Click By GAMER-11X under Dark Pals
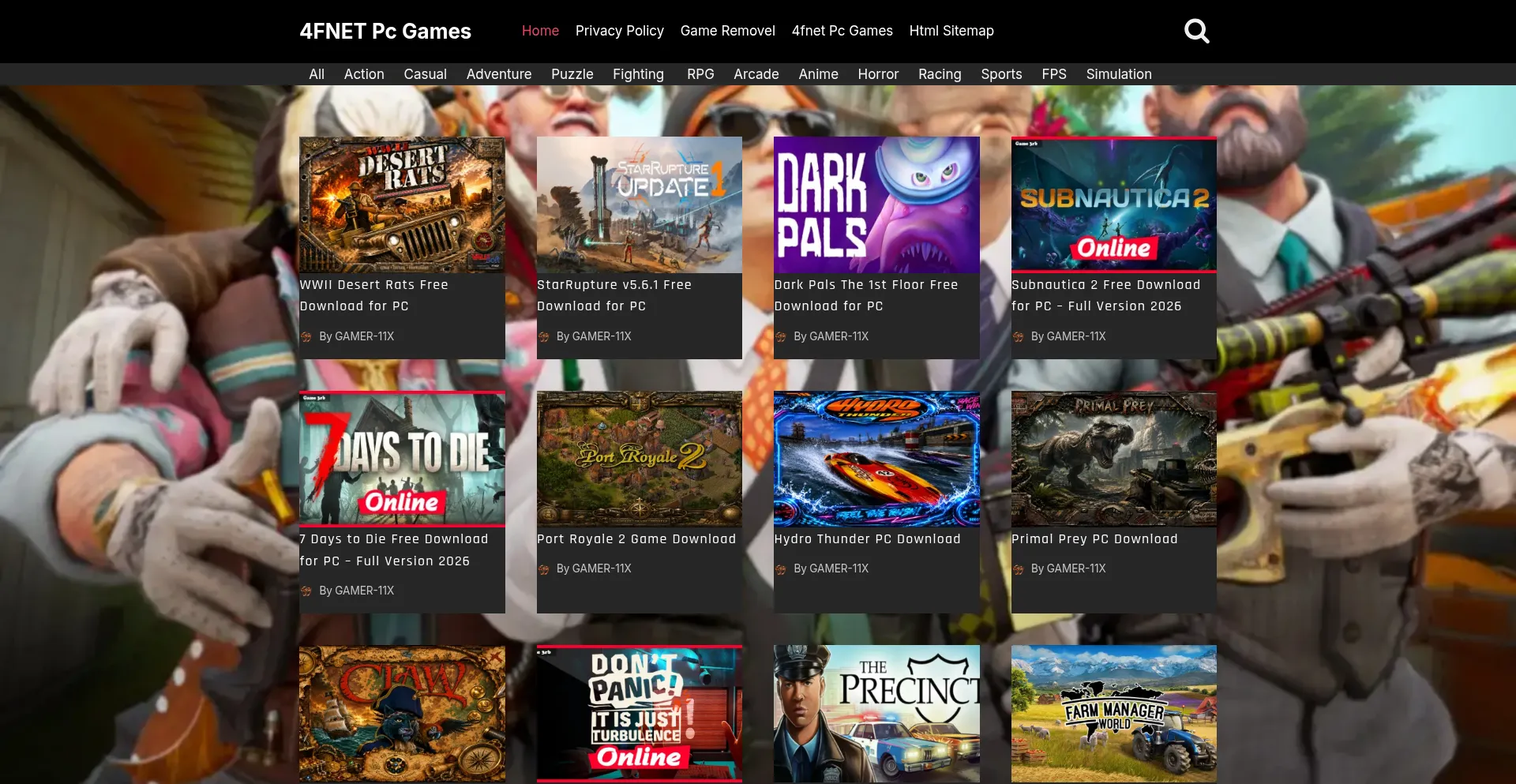This screenshot has height=784, width=1516. click(x=831, y=336)
